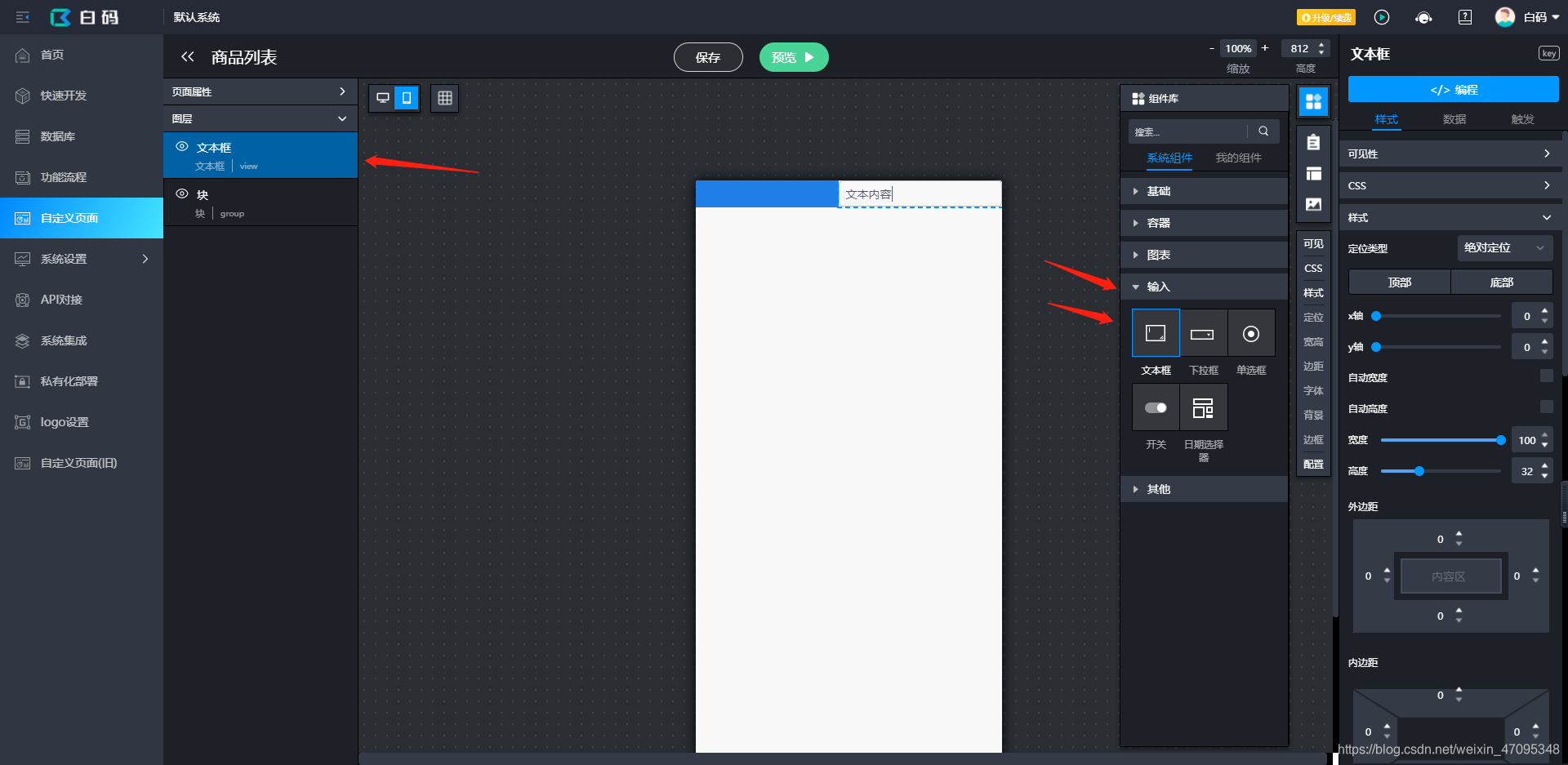Collapse the 样式 section
The width and height of the screenshot is (1568, 765).
1450,217
